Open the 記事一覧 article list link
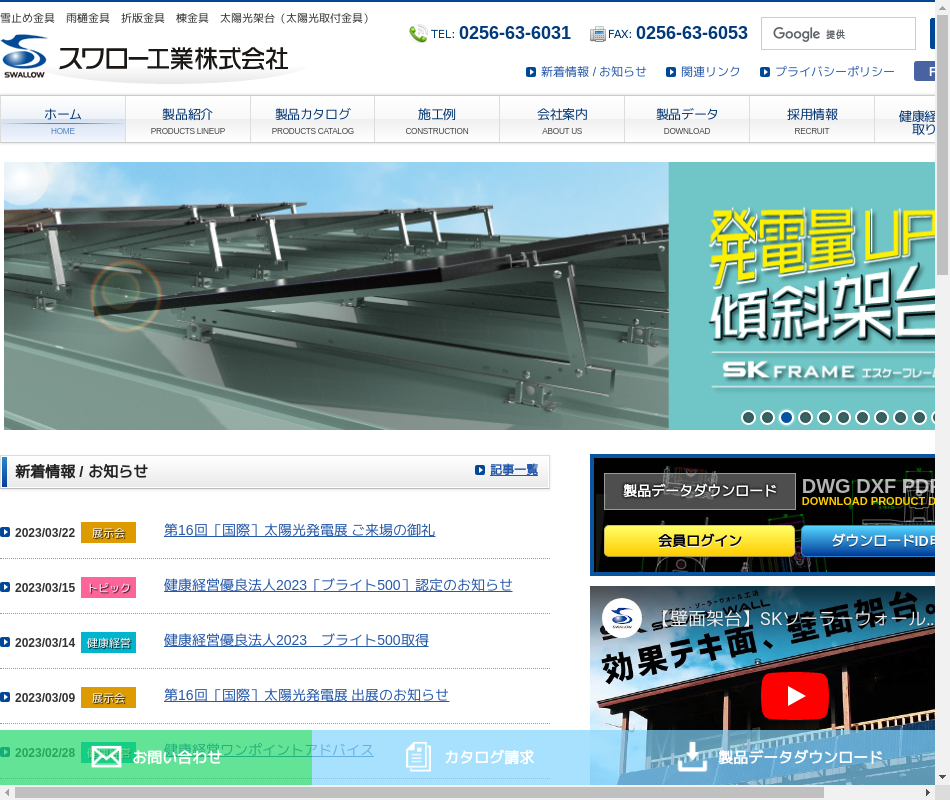The image size is (950, 800). tap(513, 470)
